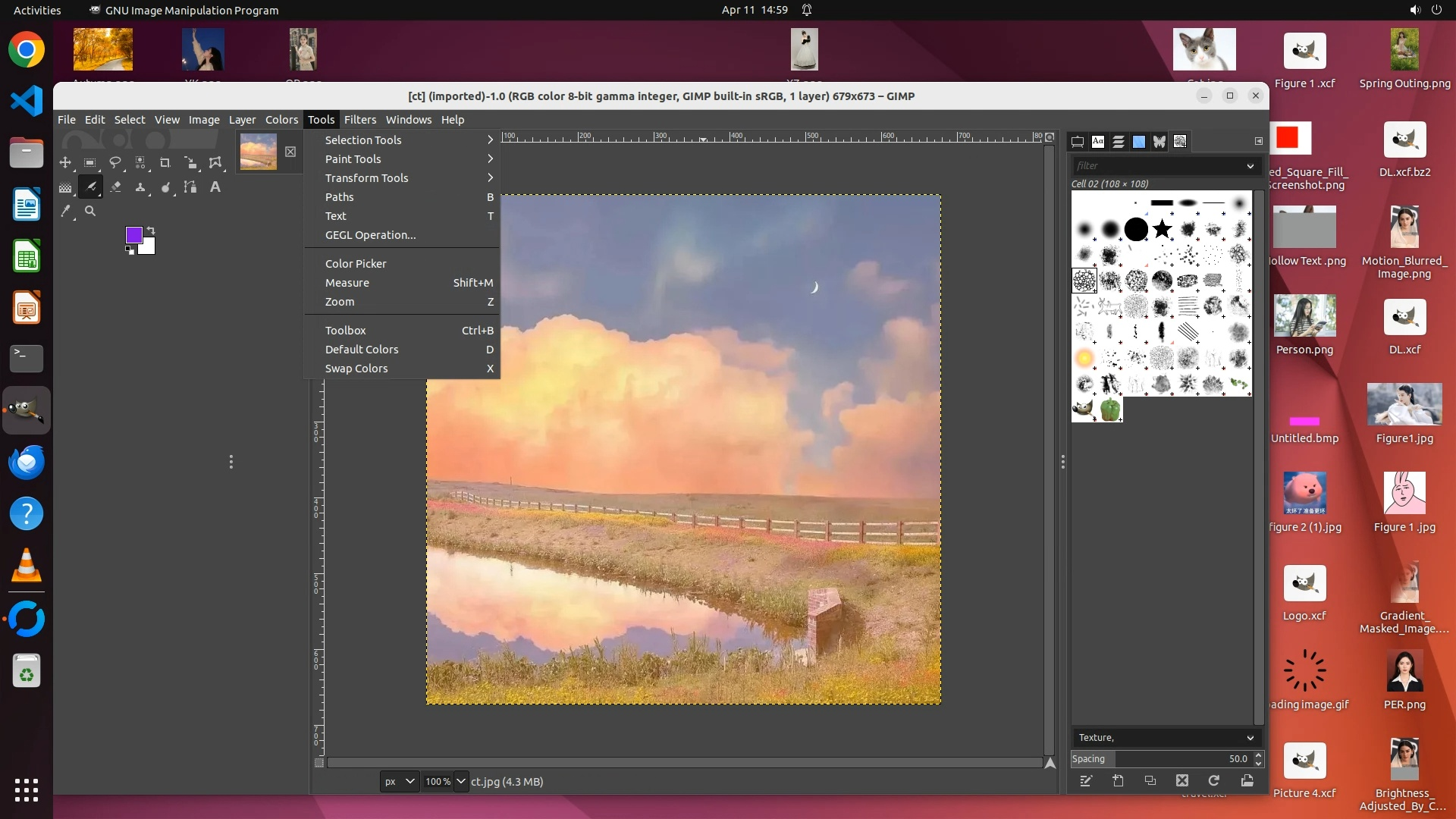
Task: Select the Text tool icon
Action: tap(215, 187)
